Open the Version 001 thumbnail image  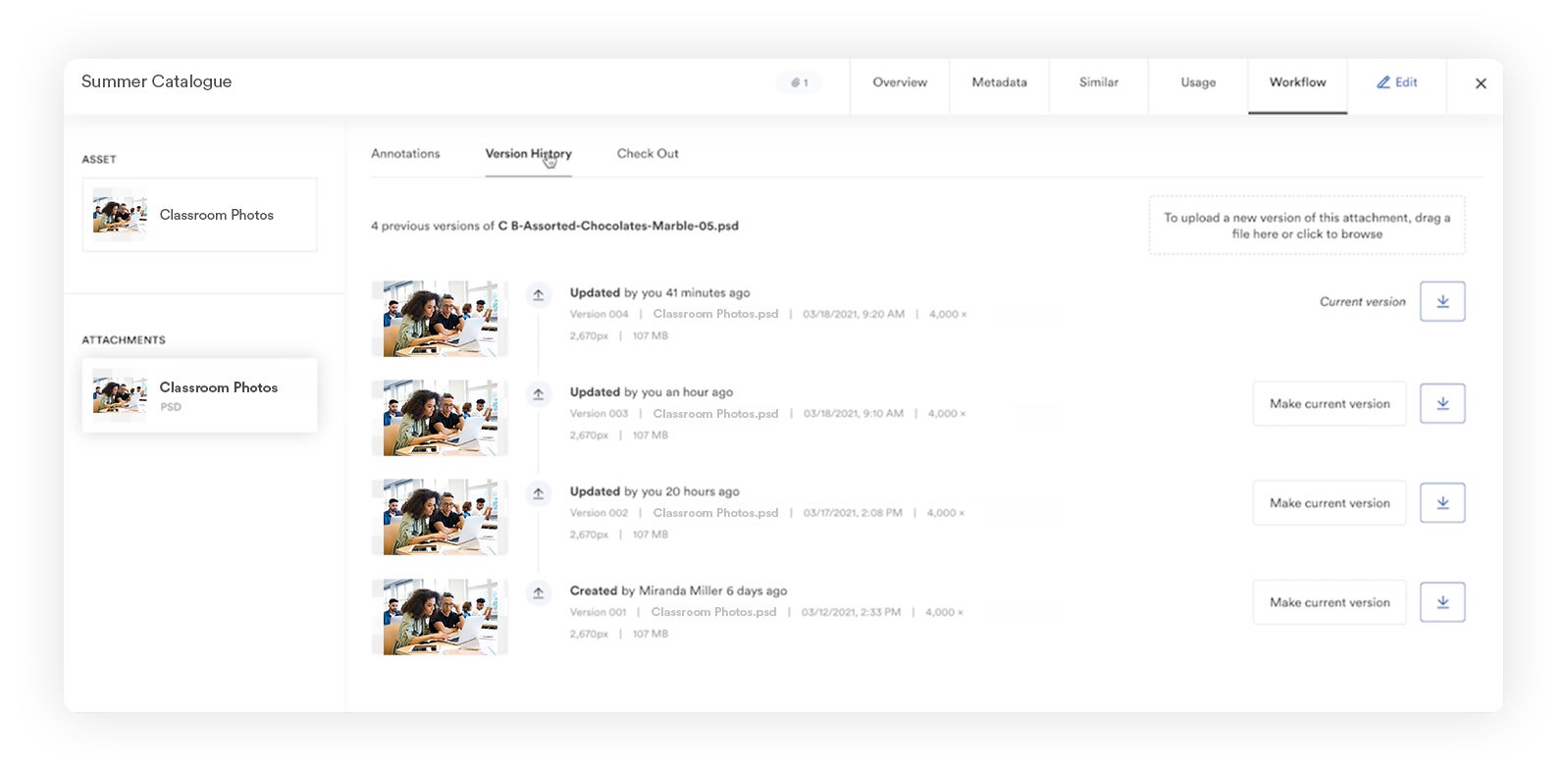(x=440, y=616)
